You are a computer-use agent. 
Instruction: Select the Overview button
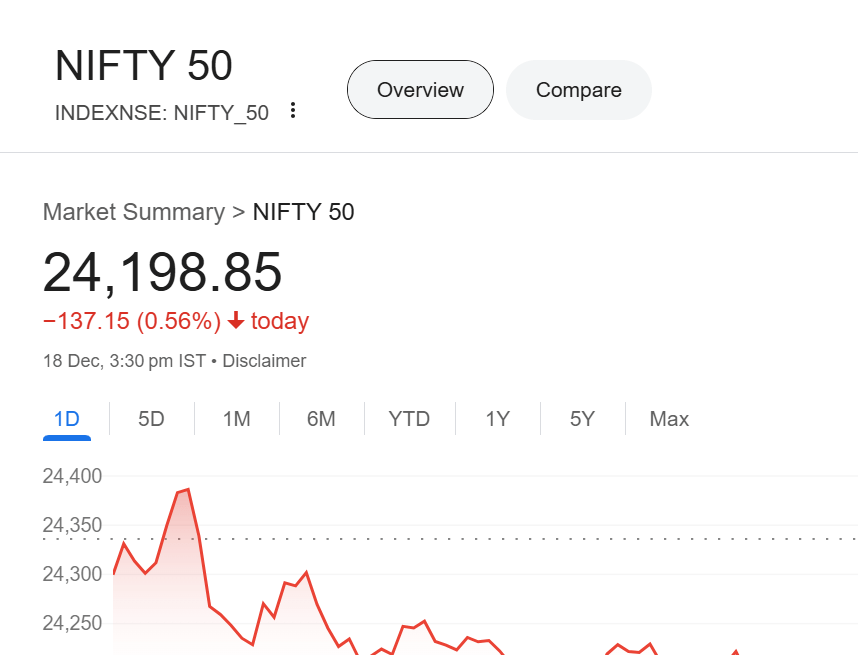pyautogui.click(x=420, y=90)
